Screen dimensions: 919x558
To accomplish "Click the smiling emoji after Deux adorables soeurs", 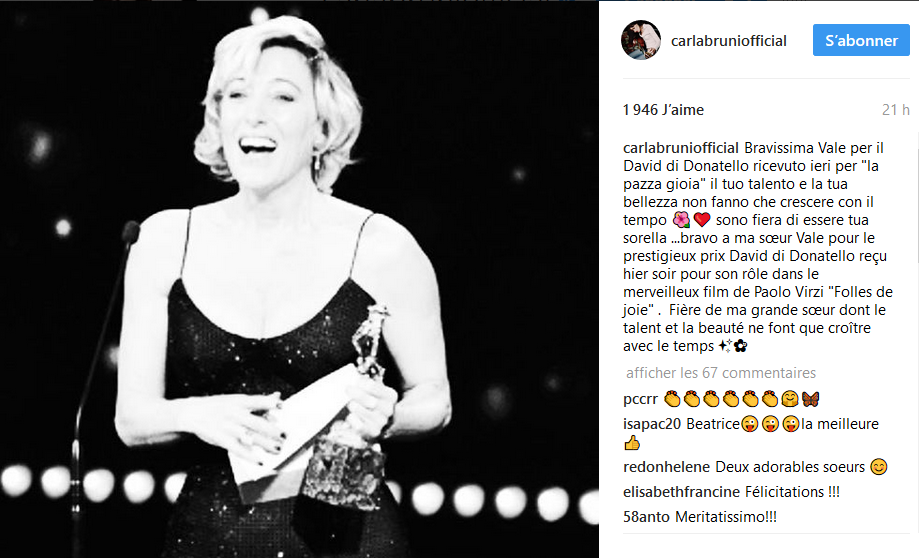I will click(879, 467).
